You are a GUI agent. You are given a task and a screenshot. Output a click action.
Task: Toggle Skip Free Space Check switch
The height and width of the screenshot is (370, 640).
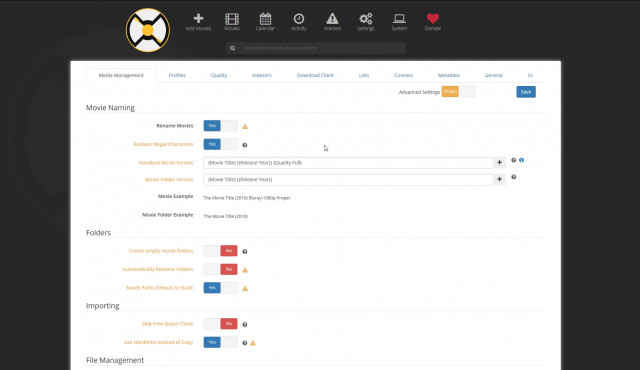(x=220, y=323)
